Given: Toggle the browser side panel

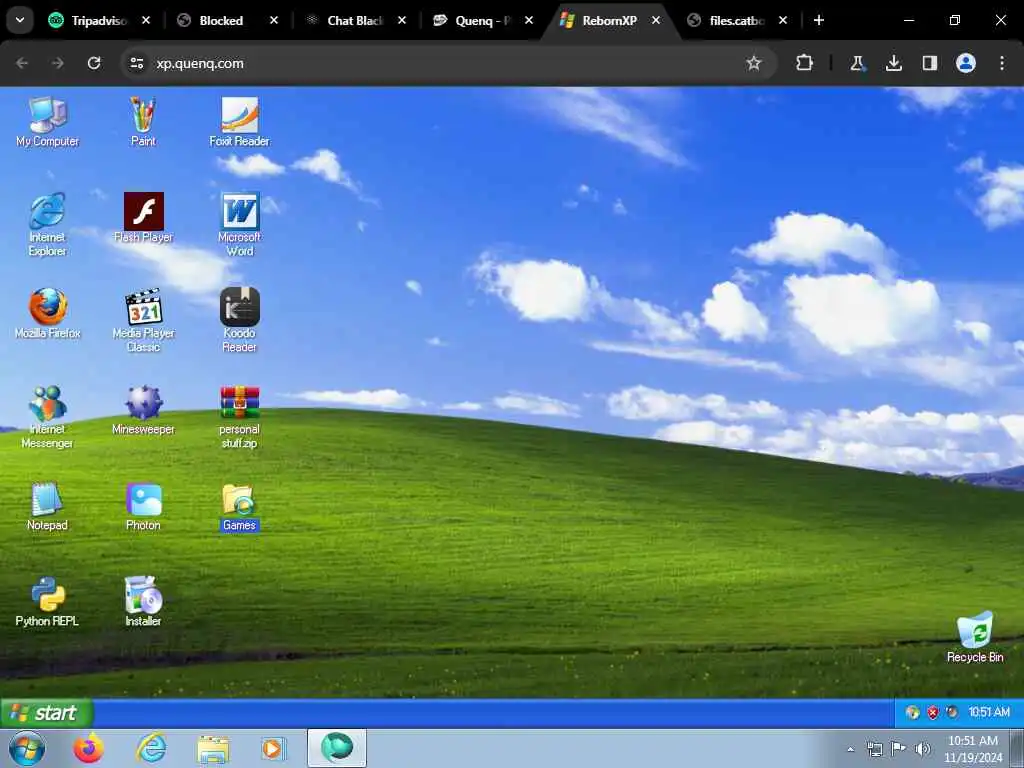Looking at the screenshot, I should [x=930, y=63].
